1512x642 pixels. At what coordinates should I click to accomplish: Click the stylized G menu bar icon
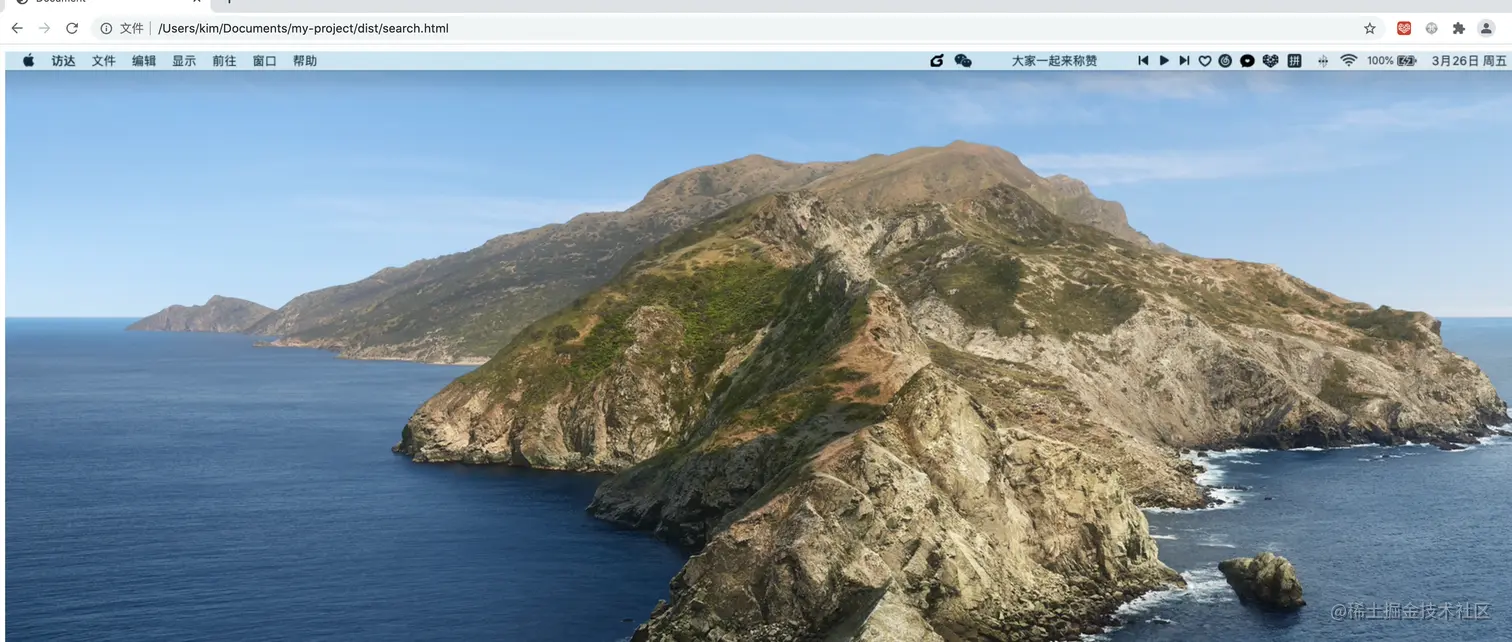coord(937,61)
